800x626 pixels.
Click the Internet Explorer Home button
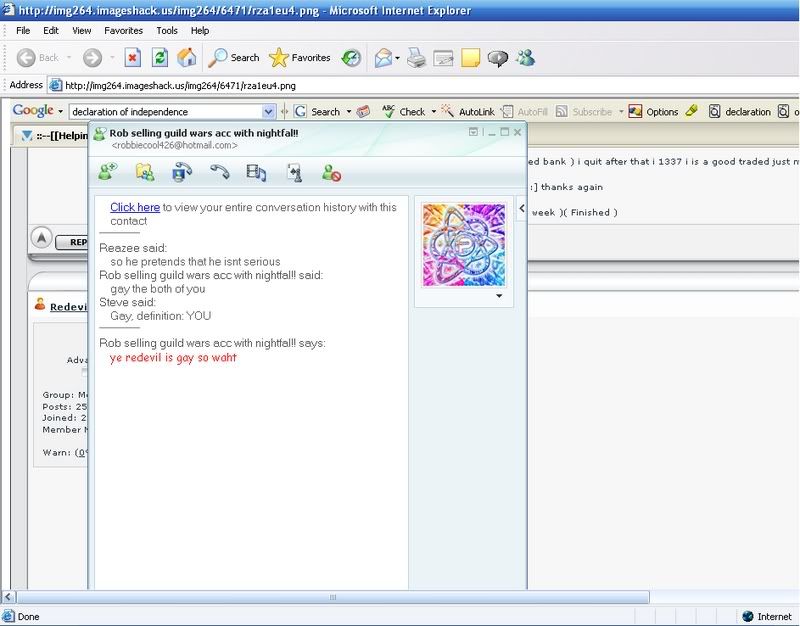(x=186, y=58)
